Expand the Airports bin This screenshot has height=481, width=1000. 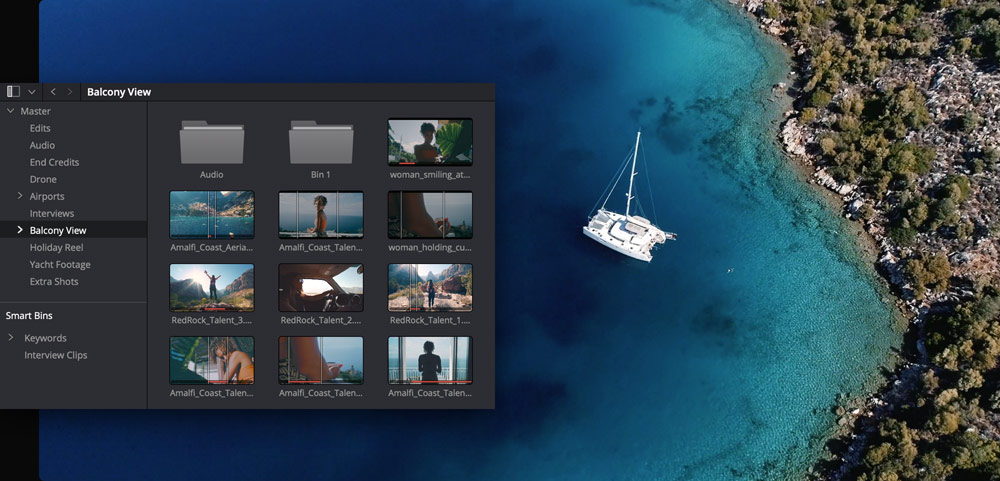[x=20, y=196]
